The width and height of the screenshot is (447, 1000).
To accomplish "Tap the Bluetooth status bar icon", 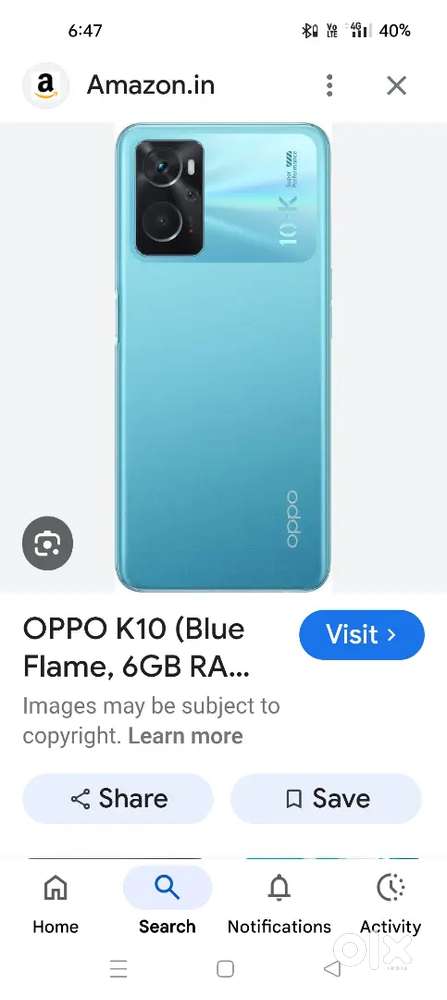I will pyautogui.click(x=310, y=30).
